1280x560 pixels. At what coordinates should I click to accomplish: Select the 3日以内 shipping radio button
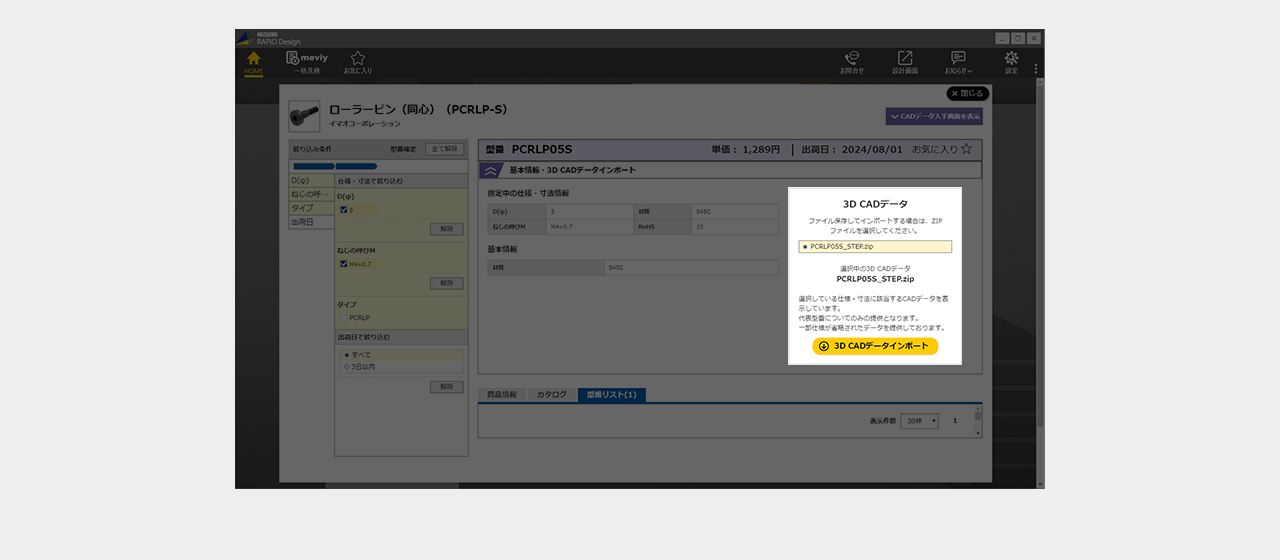point(347,367)
